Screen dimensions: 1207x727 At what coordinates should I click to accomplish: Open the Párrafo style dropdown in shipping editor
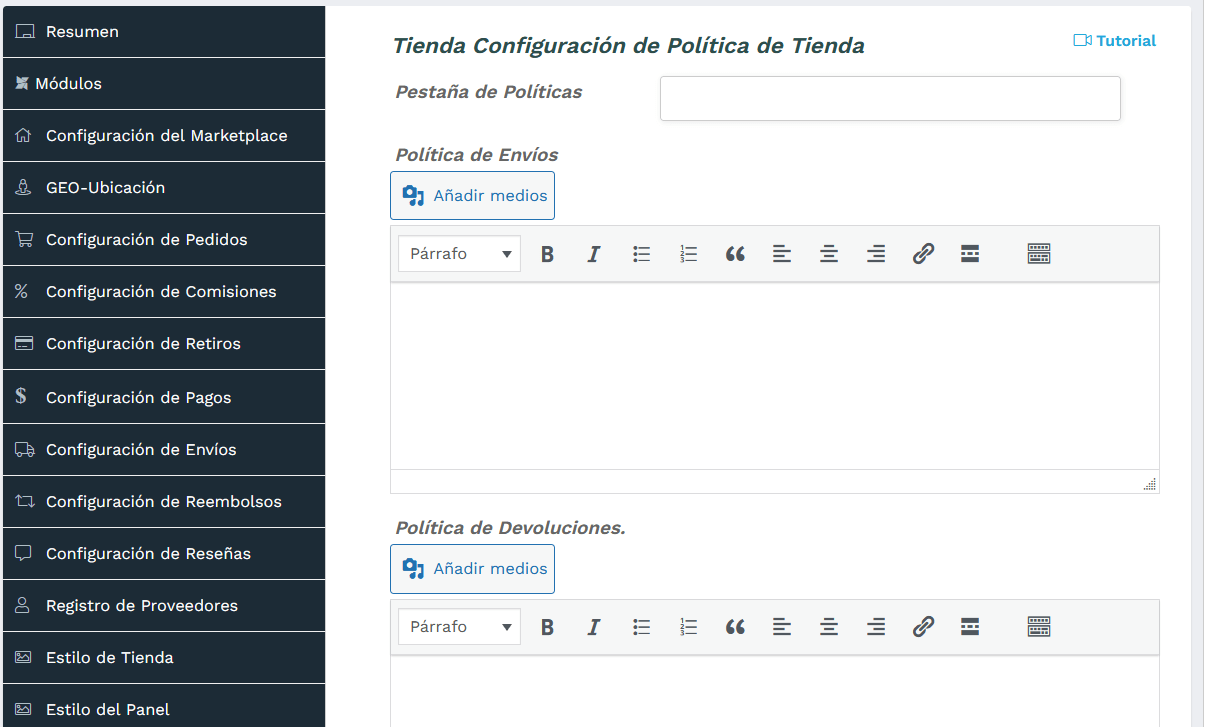tap(458, 253)
